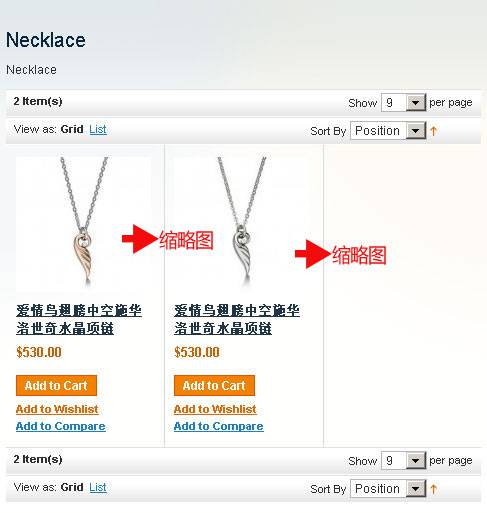
Task: Click the top ascending sort direction arrow
Action: click(x=433, y=131)
